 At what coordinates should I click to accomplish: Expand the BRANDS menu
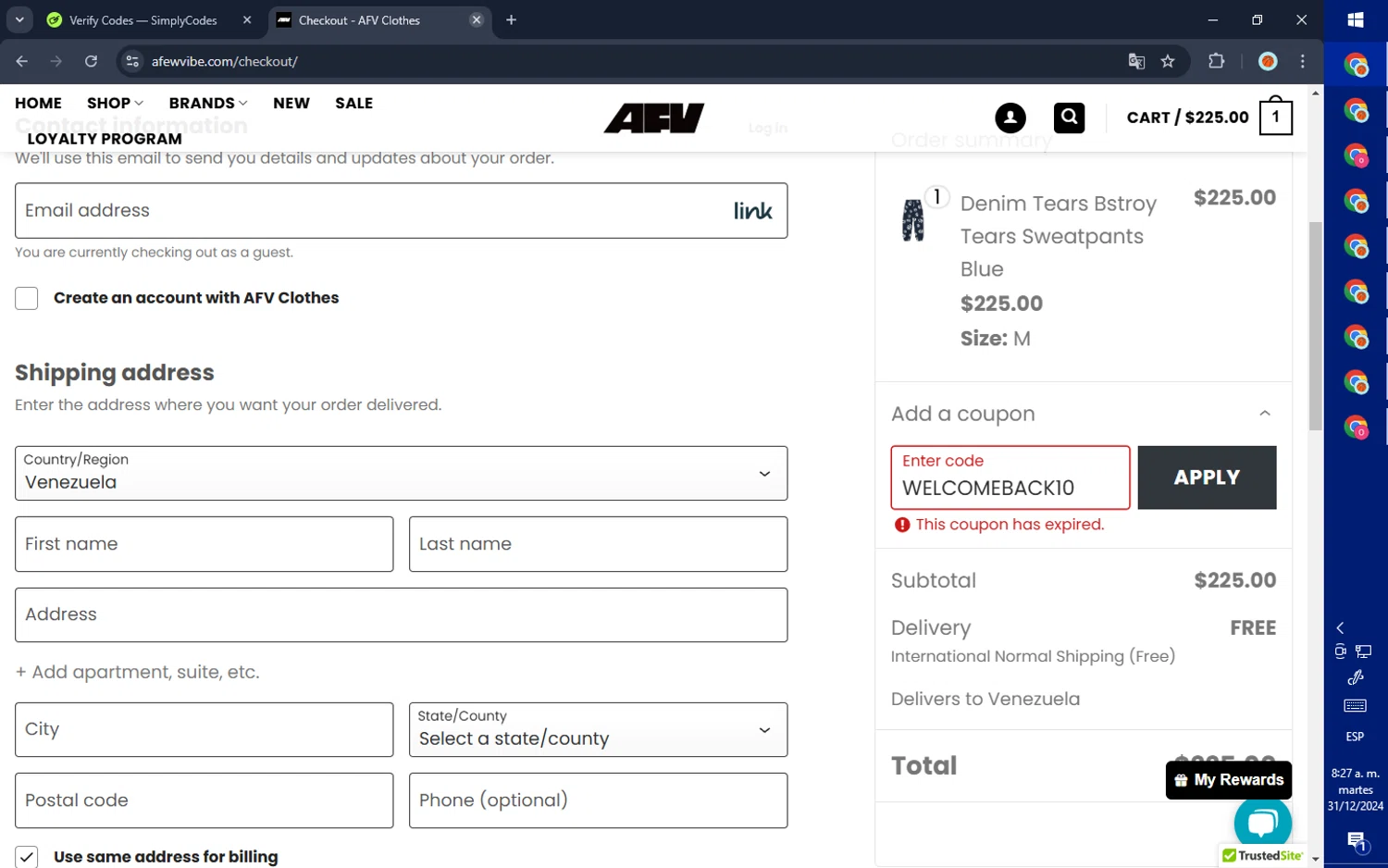[x=208, y=103]
